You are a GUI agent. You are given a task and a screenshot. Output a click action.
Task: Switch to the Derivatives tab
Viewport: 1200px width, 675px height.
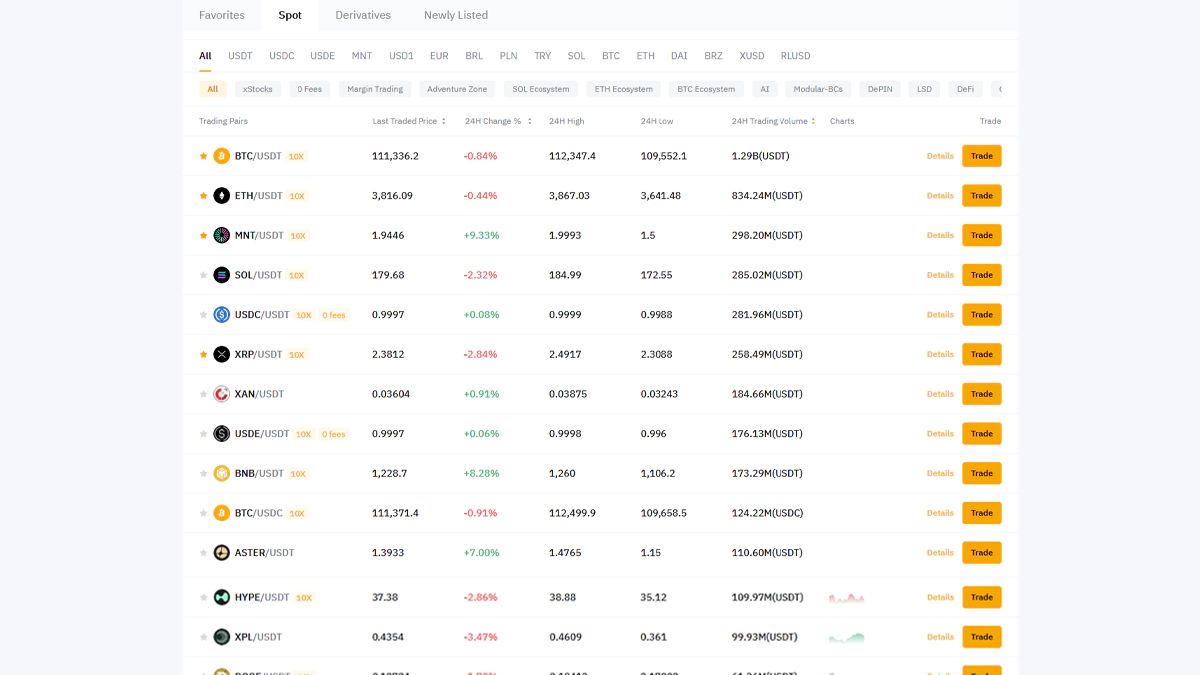[x=363, y=15]
